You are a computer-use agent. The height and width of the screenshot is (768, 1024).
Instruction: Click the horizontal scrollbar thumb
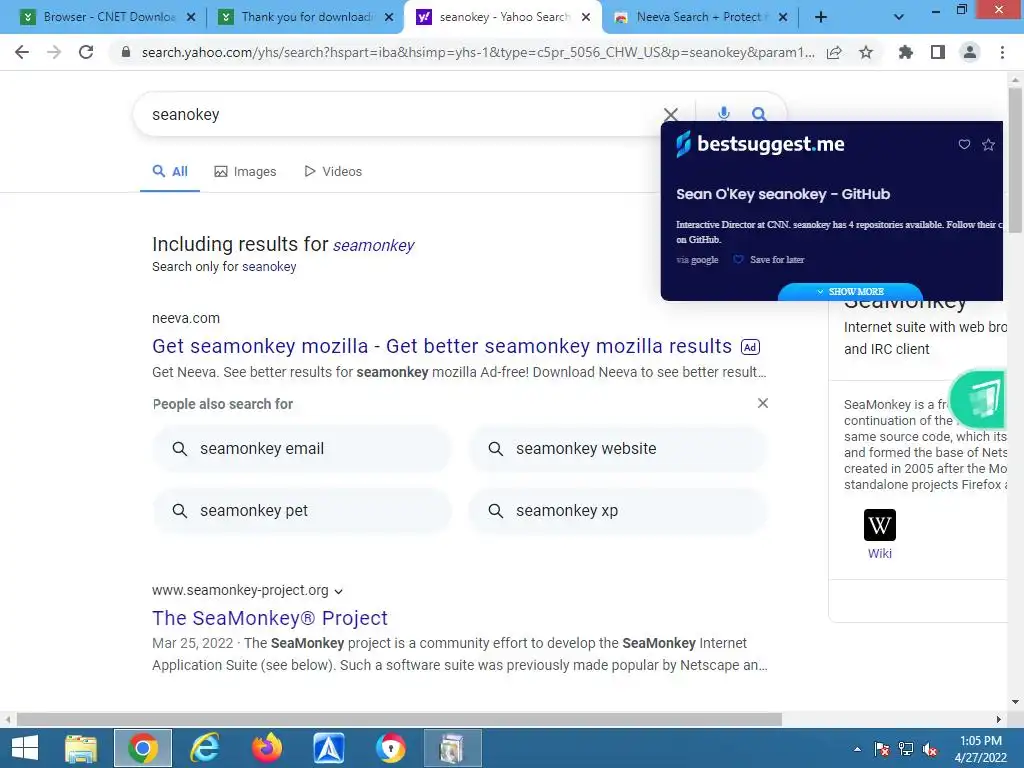[x=399, y=720]
